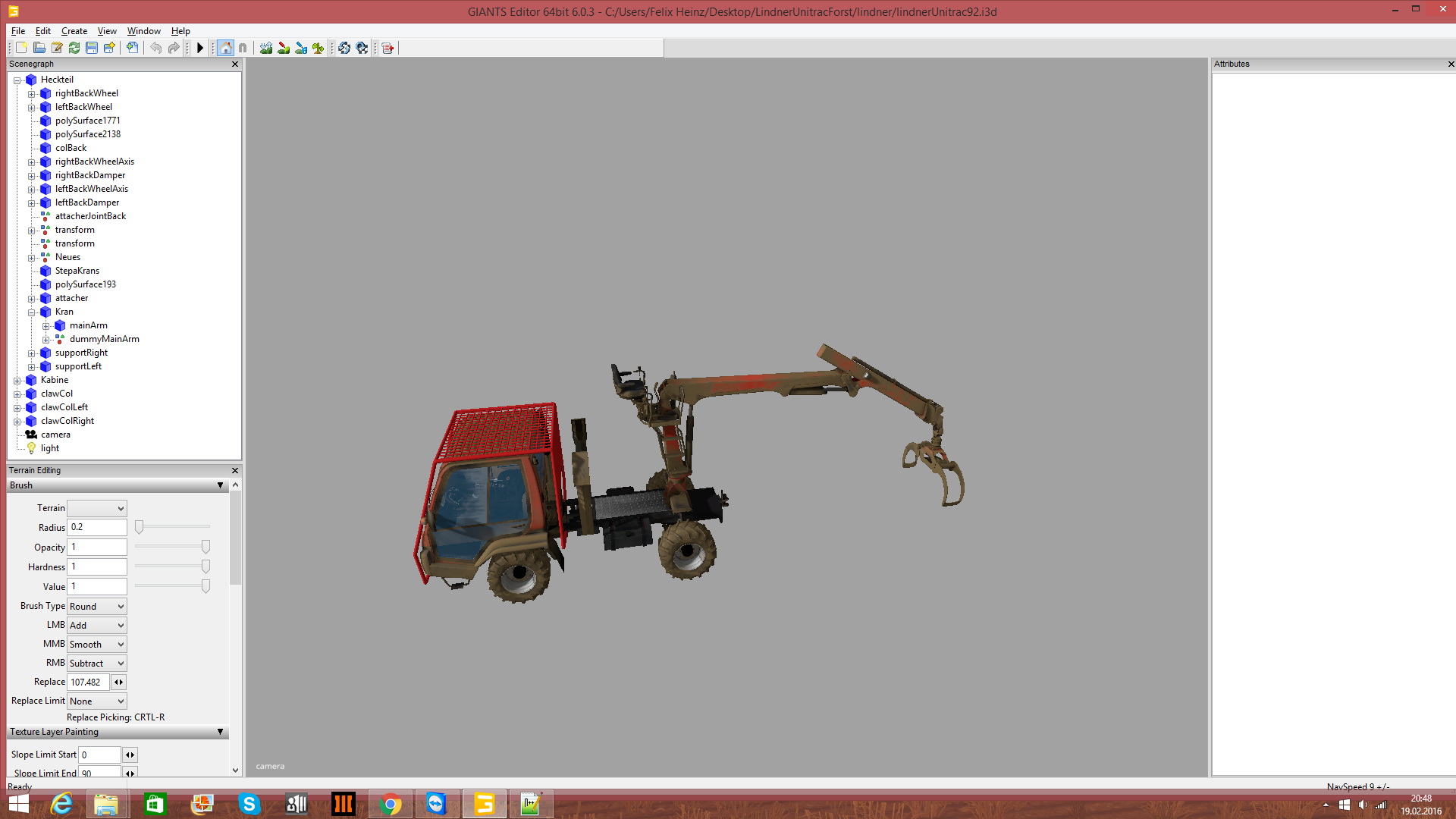Toggle the house-shaped navigation mode icon
The width and height of the screenshot is (1456, 819).
click(225, 48)
